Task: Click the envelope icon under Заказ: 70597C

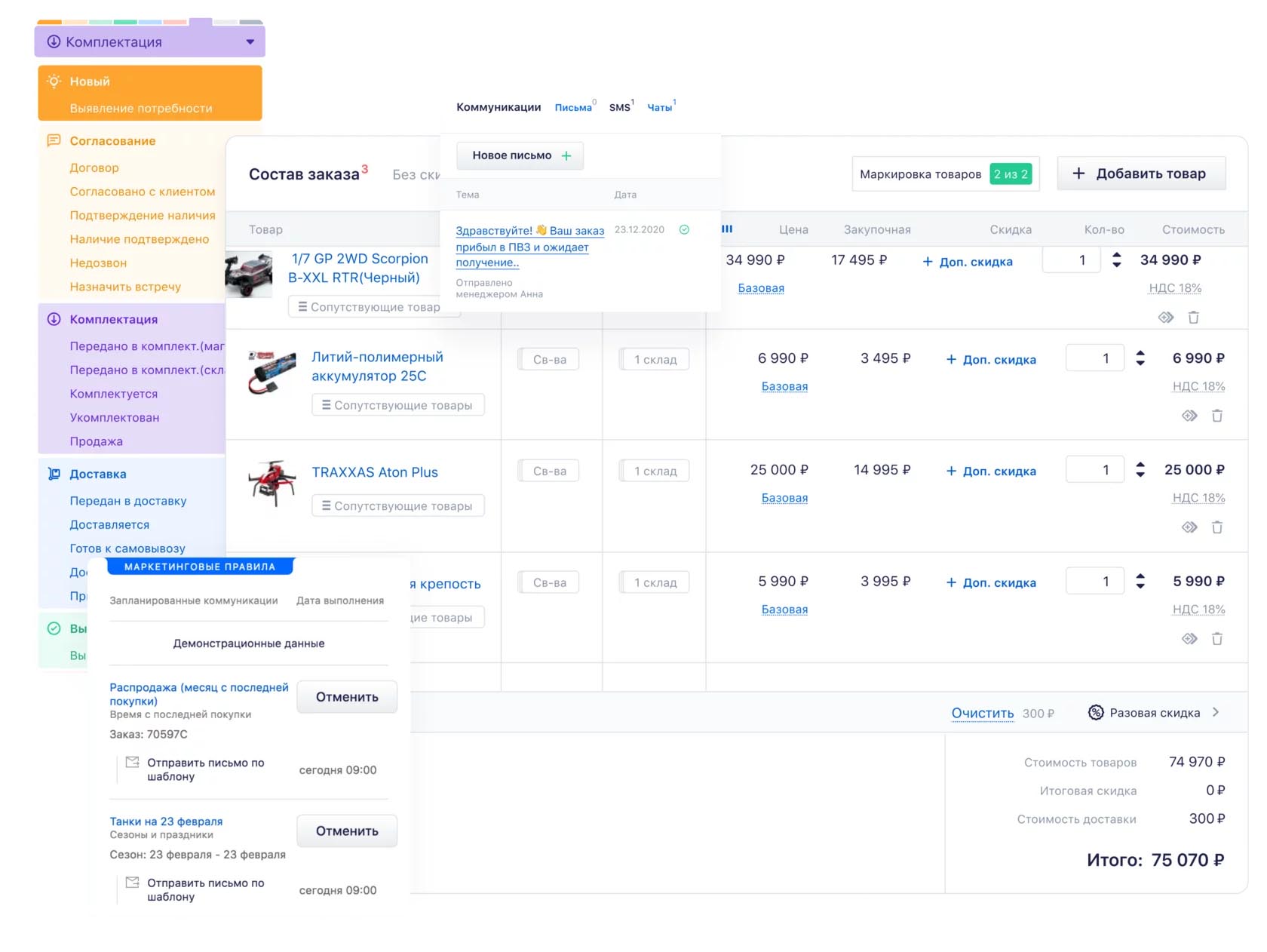Action: coord(132,762)
